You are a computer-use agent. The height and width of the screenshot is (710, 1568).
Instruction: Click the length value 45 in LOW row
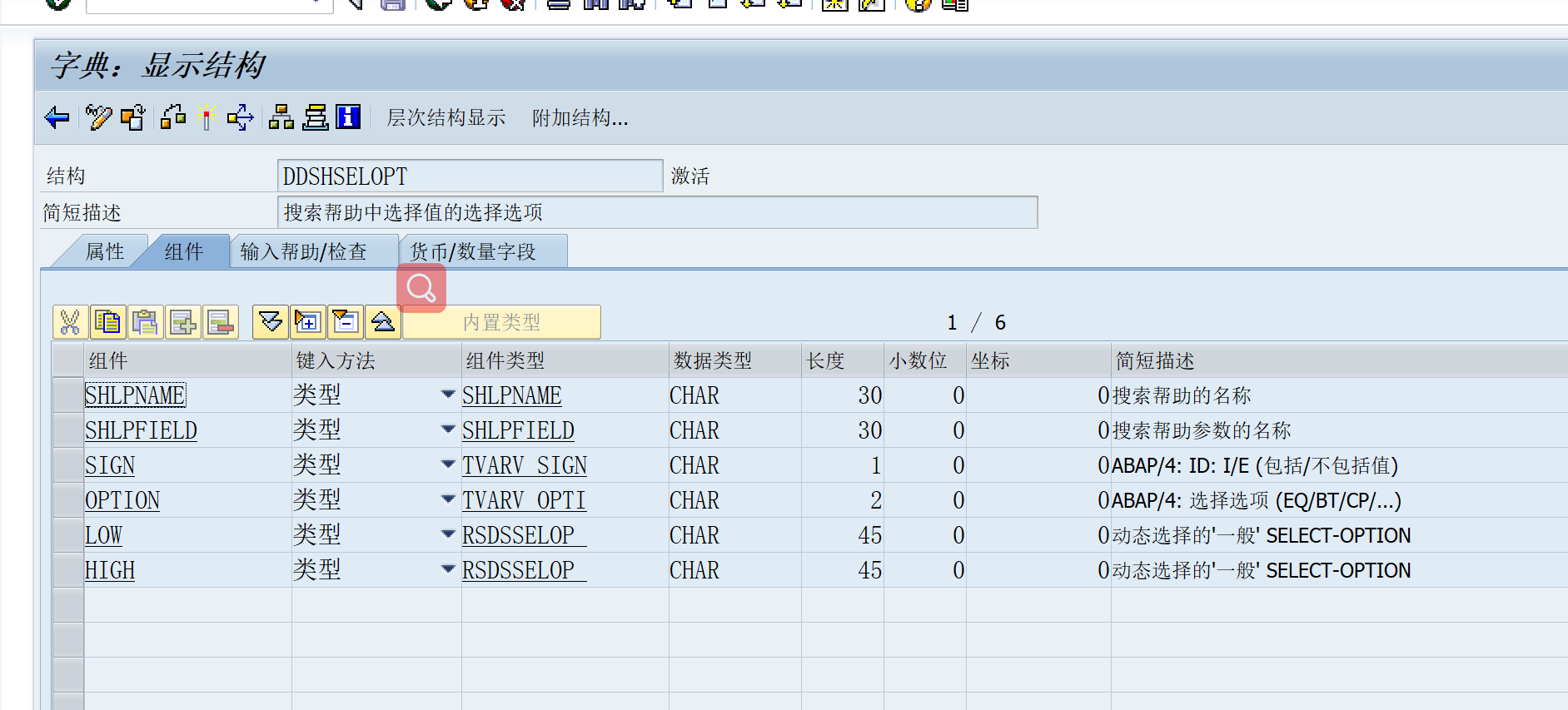(x=869, y=535)
